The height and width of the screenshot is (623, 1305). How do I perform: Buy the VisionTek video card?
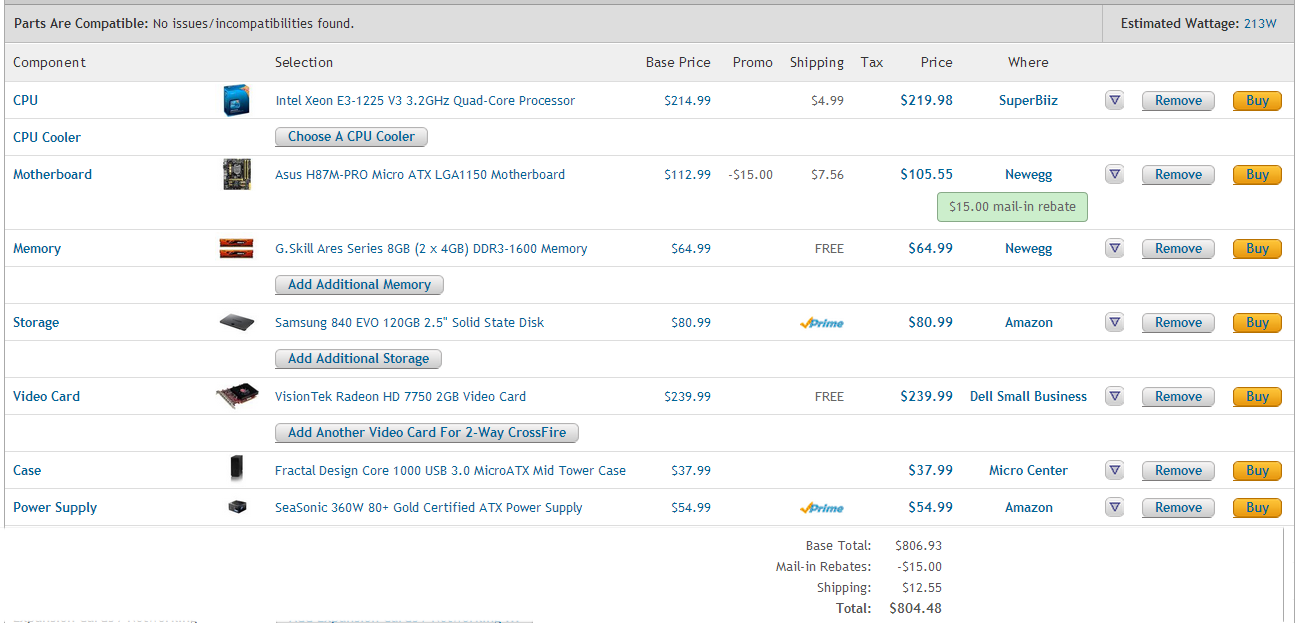point(1257,396)
